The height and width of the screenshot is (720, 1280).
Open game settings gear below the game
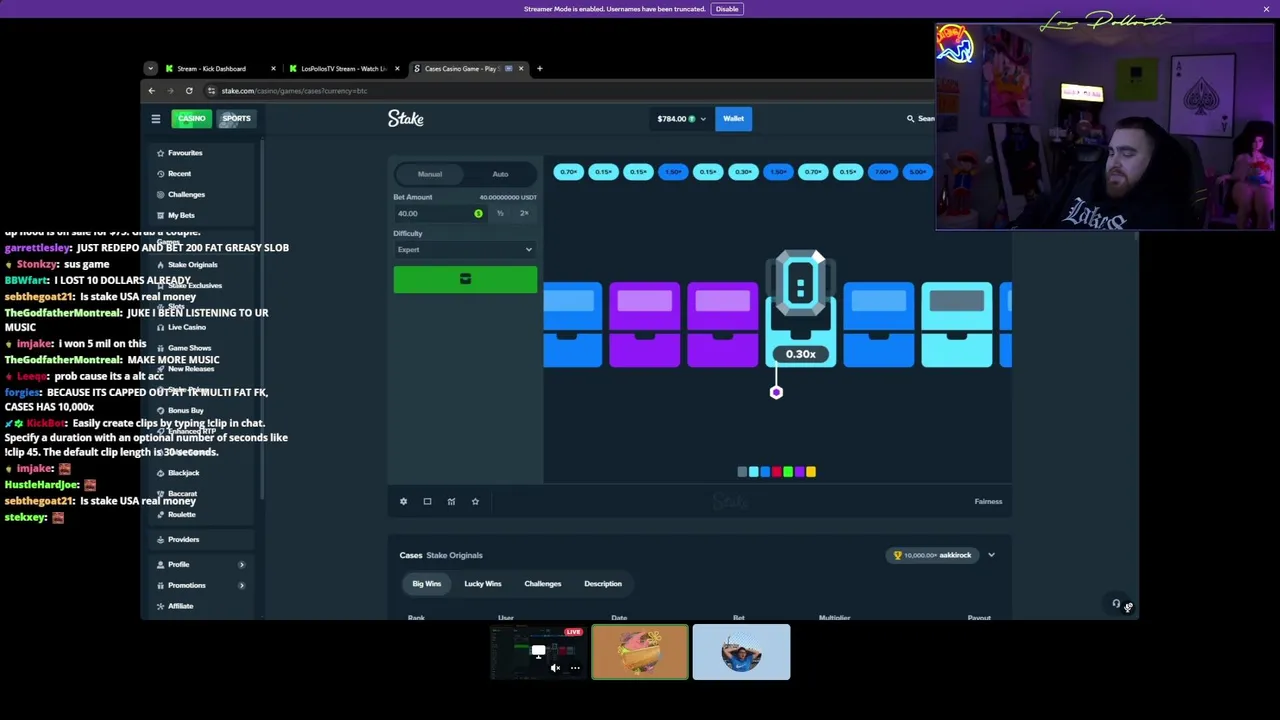coord(404,502)
